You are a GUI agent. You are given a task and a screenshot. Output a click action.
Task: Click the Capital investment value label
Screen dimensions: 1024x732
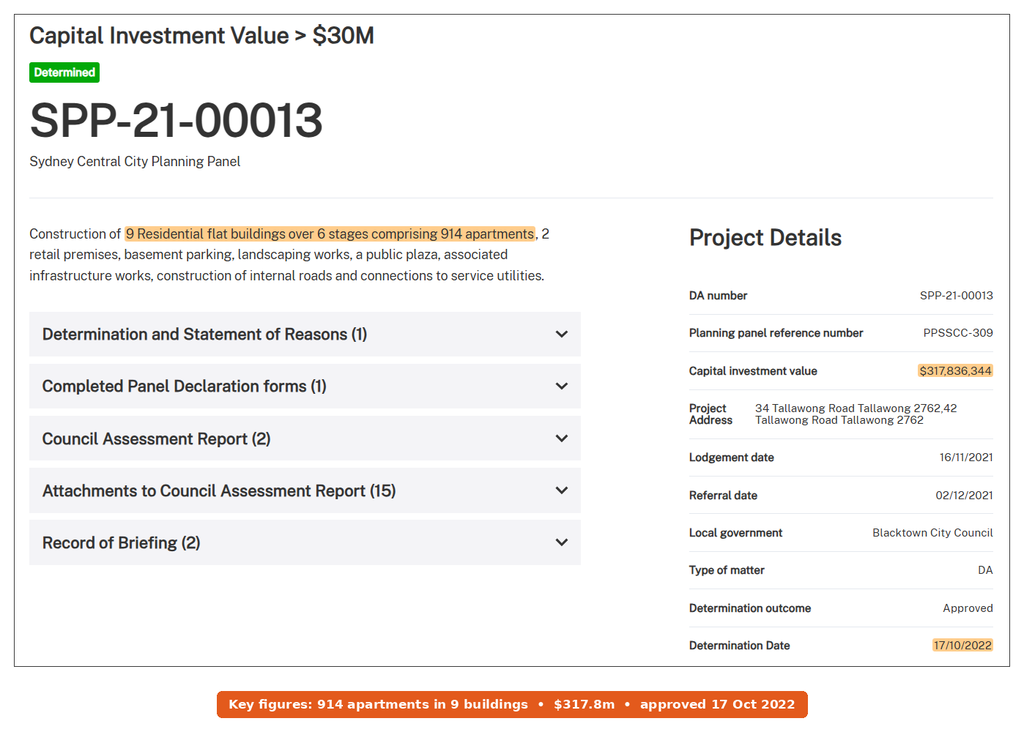tap(753, 371)
